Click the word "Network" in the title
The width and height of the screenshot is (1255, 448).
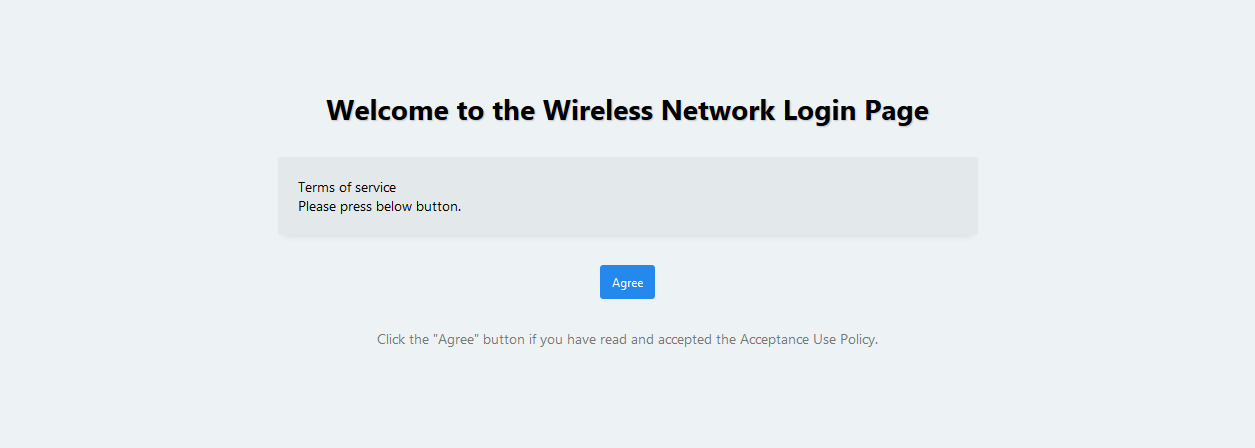pyautogui.click(x=716, y=110)
